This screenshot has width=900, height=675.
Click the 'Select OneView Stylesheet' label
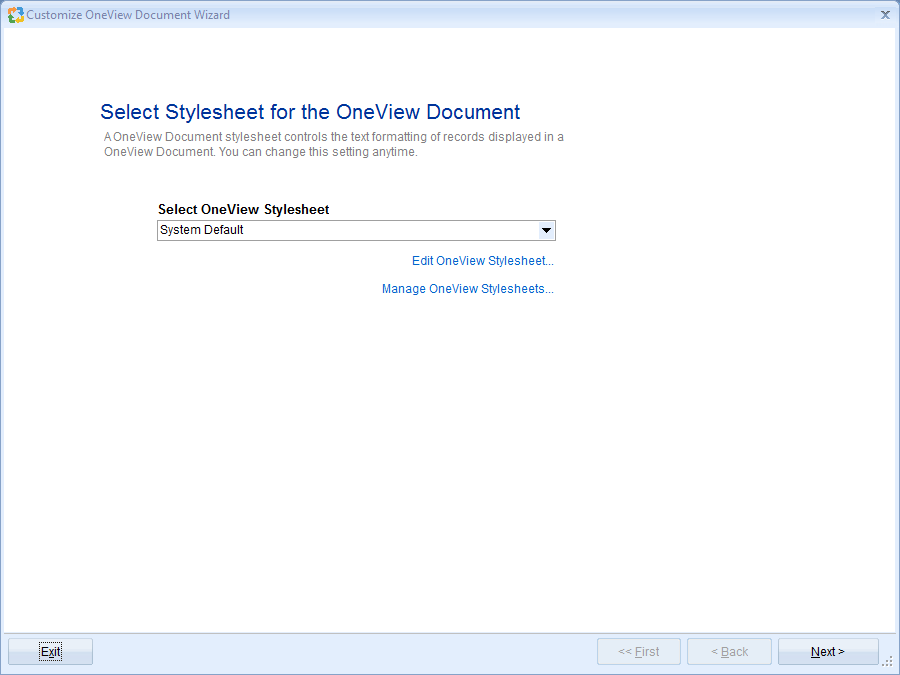pos(243,210)
